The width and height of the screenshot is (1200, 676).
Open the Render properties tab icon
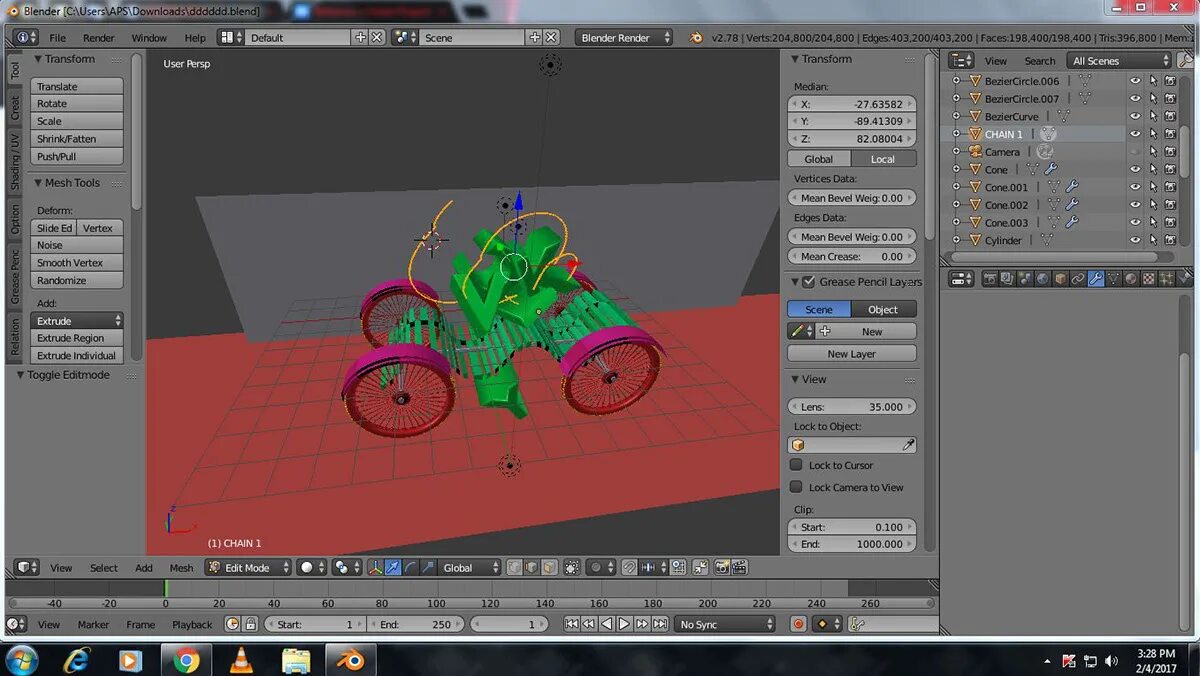click(x=990, y=279)
